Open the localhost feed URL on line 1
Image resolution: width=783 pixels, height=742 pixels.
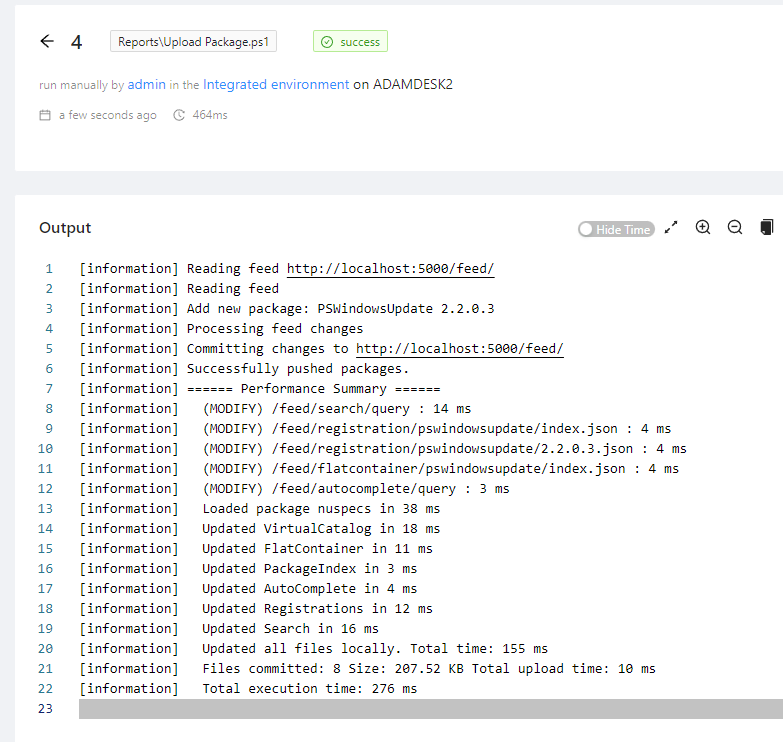(x=390, y=269)
